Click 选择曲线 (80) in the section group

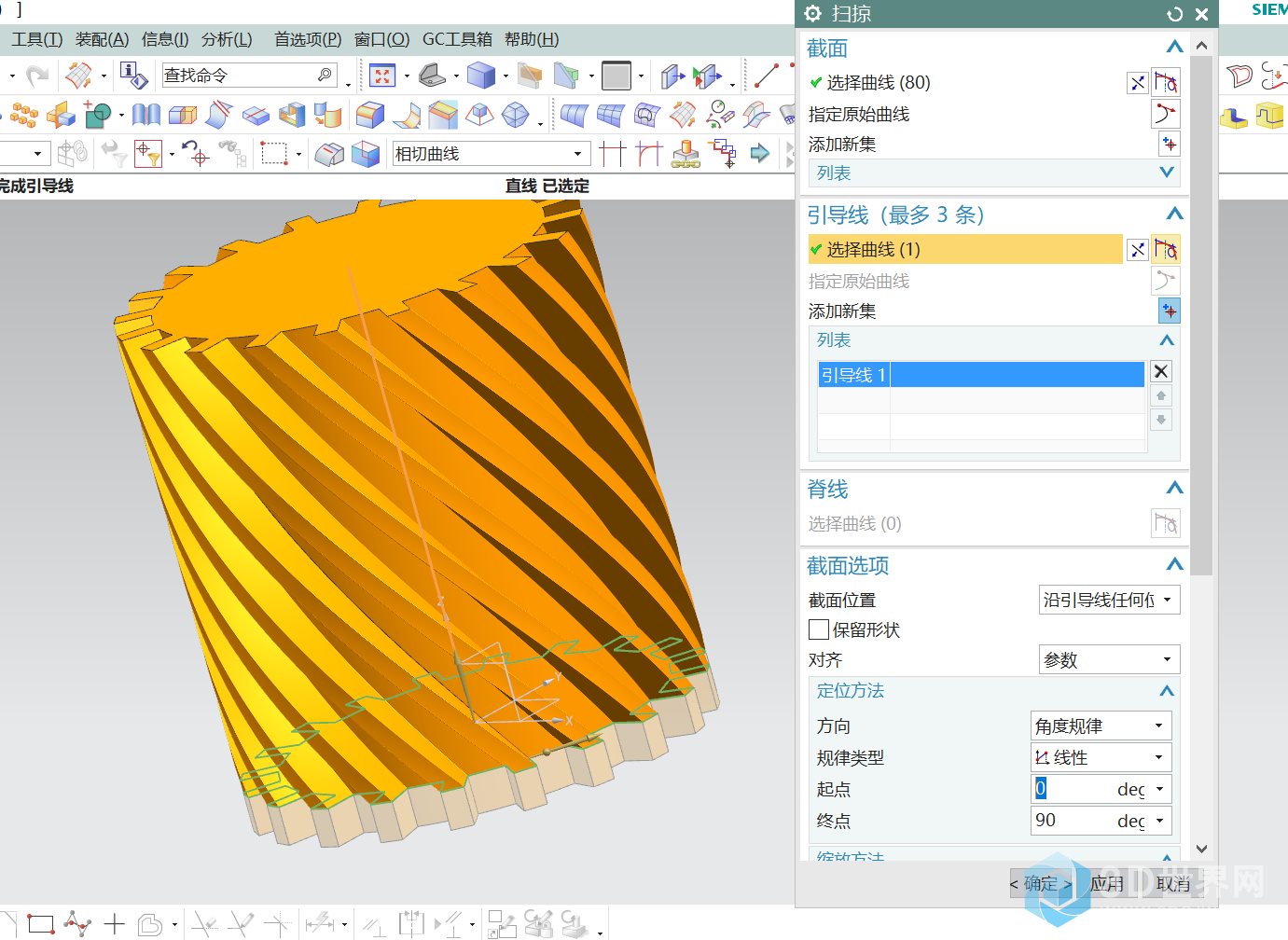pos(878,83)
